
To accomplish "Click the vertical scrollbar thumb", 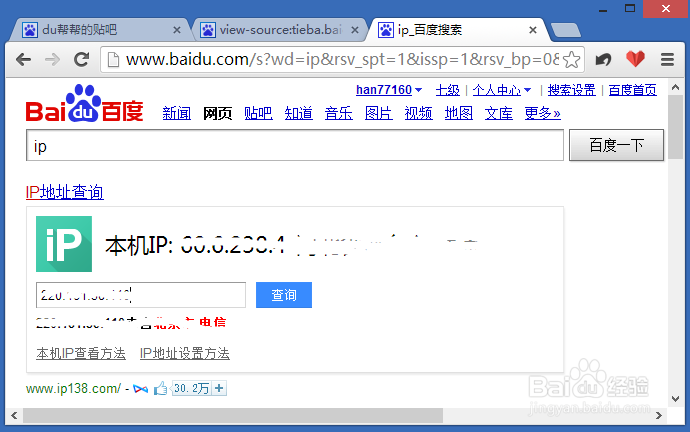I will point(675,127).
